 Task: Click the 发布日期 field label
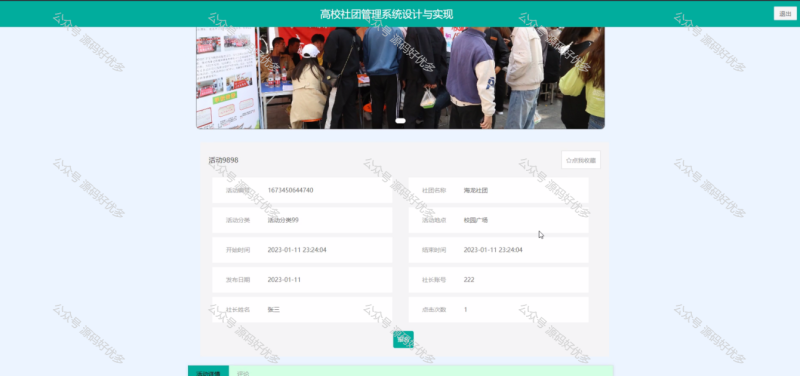click(238, 280)
